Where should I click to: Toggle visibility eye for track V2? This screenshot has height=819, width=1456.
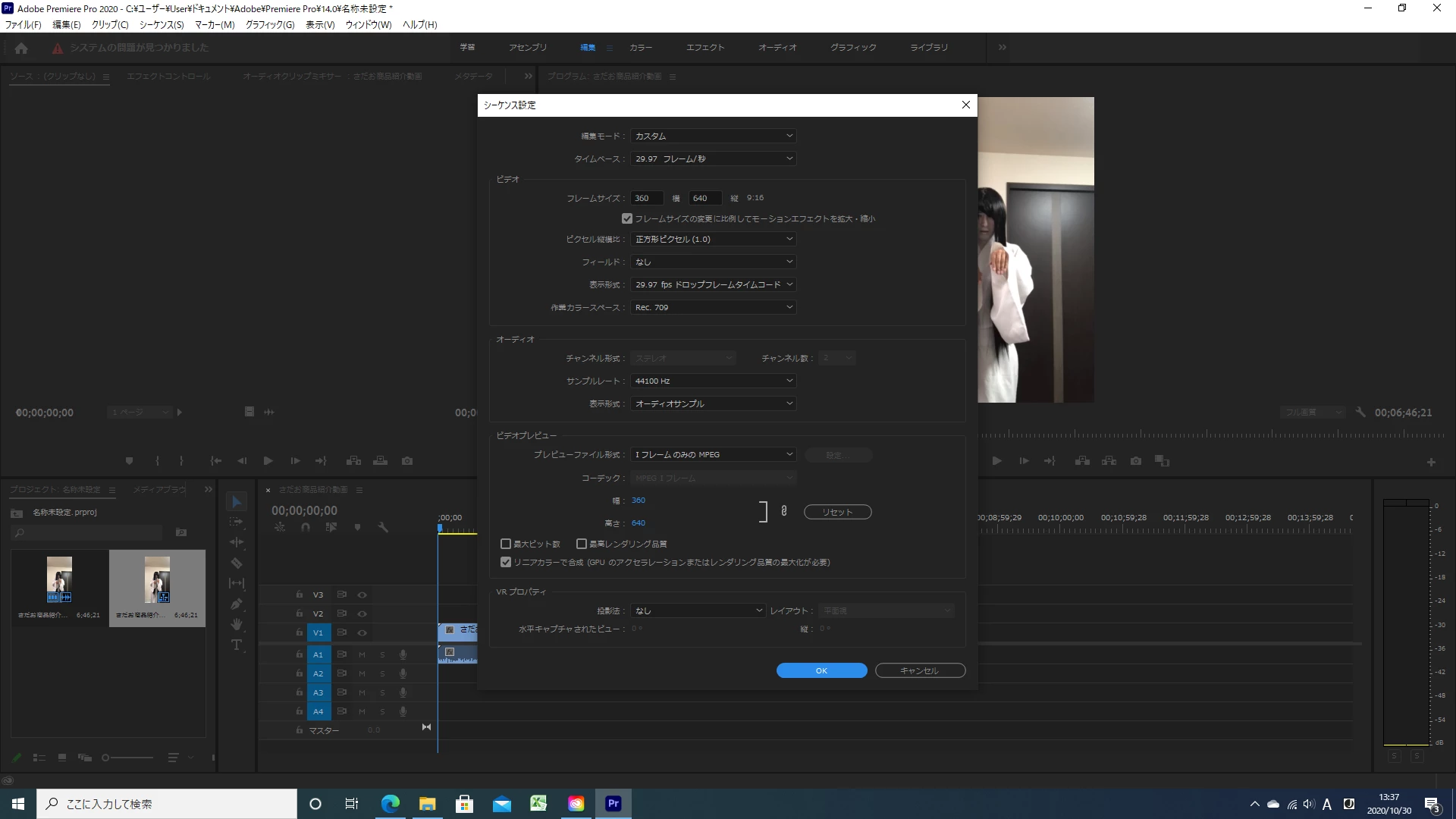click(362, 613)
